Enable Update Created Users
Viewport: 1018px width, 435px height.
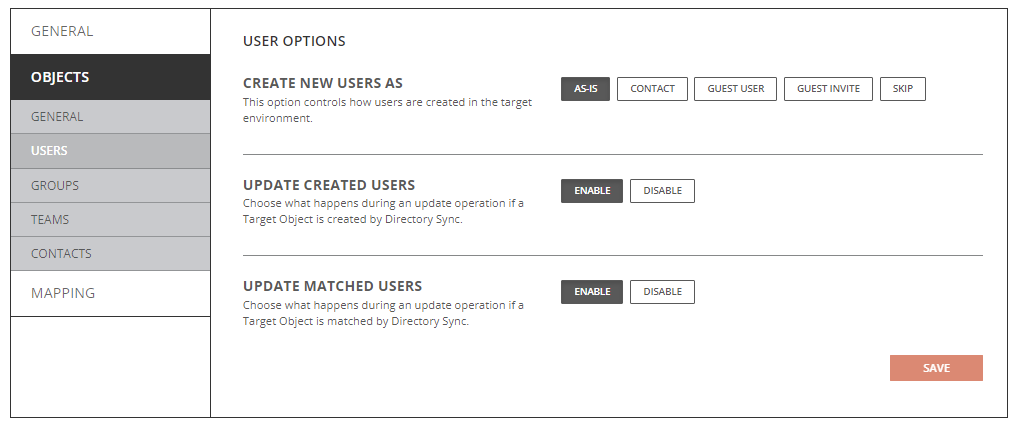coord(592,191)
